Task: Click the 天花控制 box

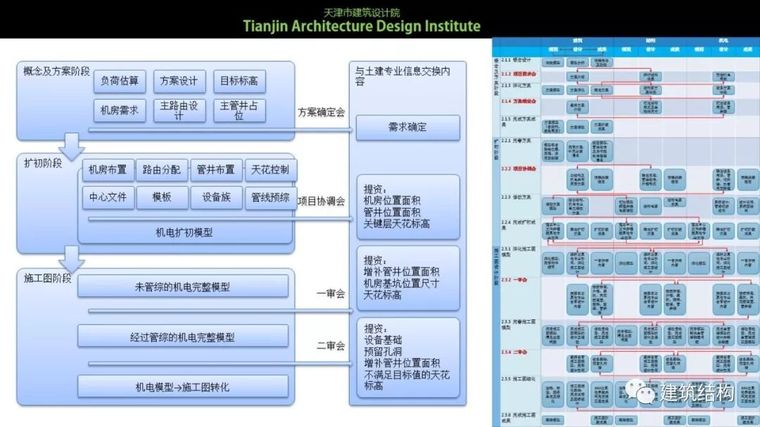Action: (270, 170)
